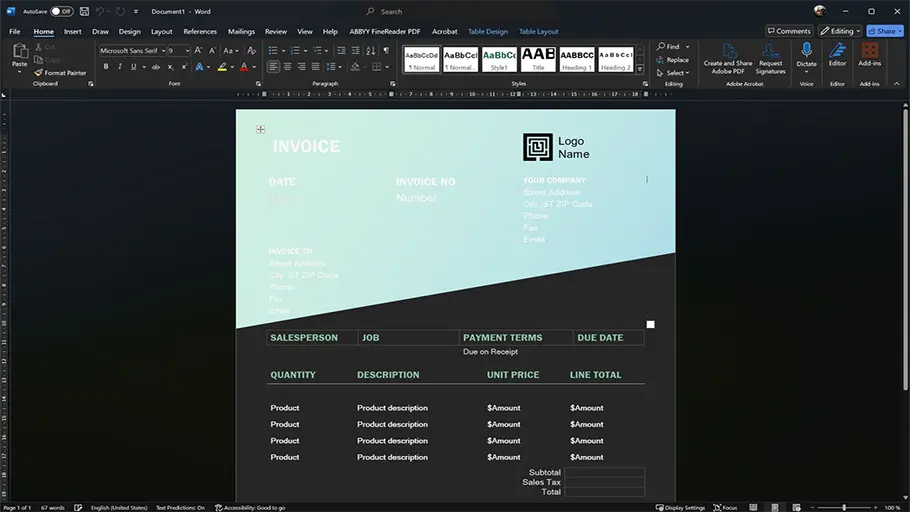Apply bold formatting
This screenshot has width=910, height=512.
point(105,67)
